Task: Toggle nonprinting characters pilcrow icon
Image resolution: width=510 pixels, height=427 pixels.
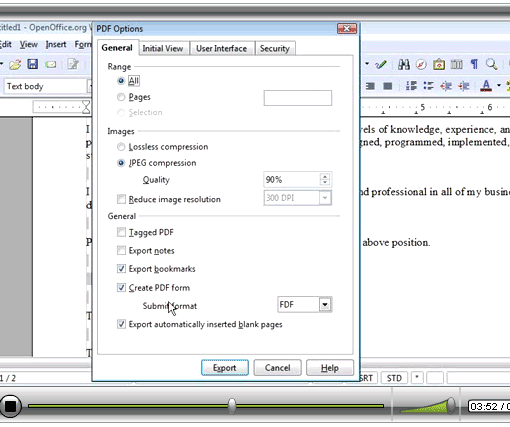Action: (474, 64)
